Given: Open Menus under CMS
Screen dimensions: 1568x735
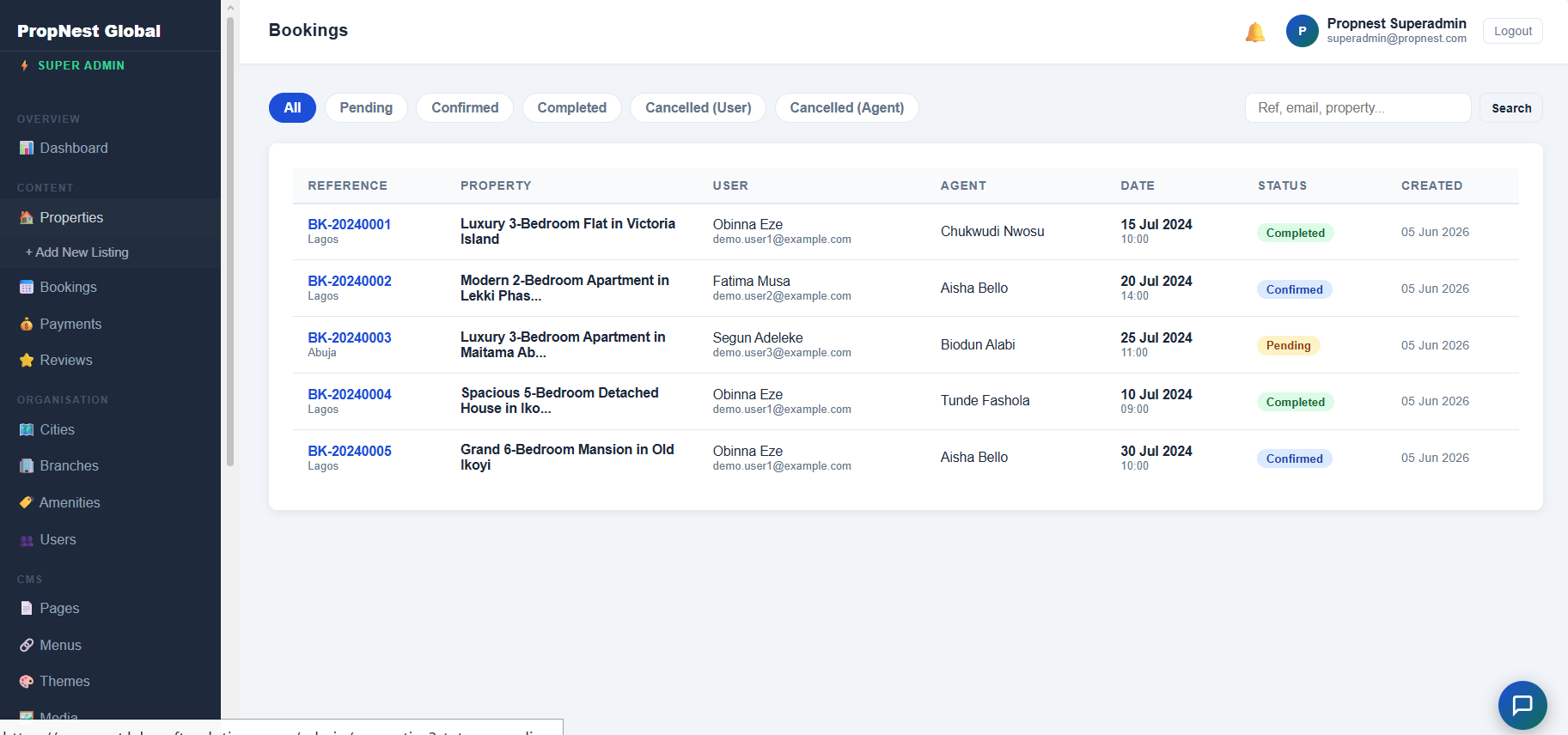Looking at the screenshot, I should tap(110, 645).
